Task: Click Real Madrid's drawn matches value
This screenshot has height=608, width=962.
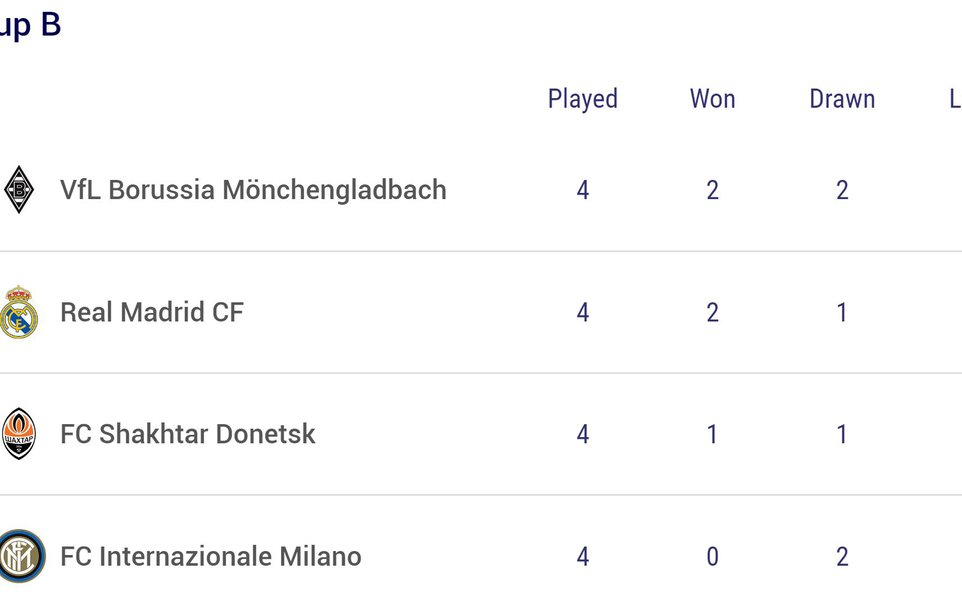Action: tap(842, 312)
